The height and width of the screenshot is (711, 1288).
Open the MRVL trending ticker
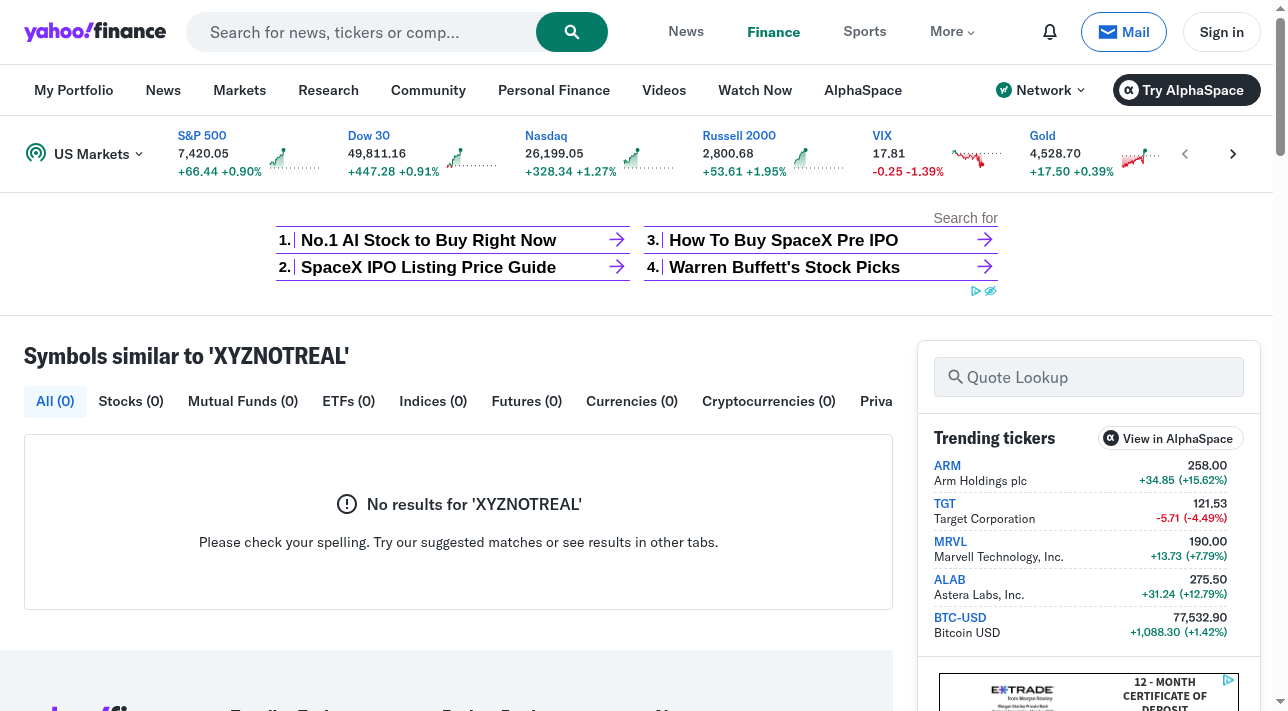point(951,542)
